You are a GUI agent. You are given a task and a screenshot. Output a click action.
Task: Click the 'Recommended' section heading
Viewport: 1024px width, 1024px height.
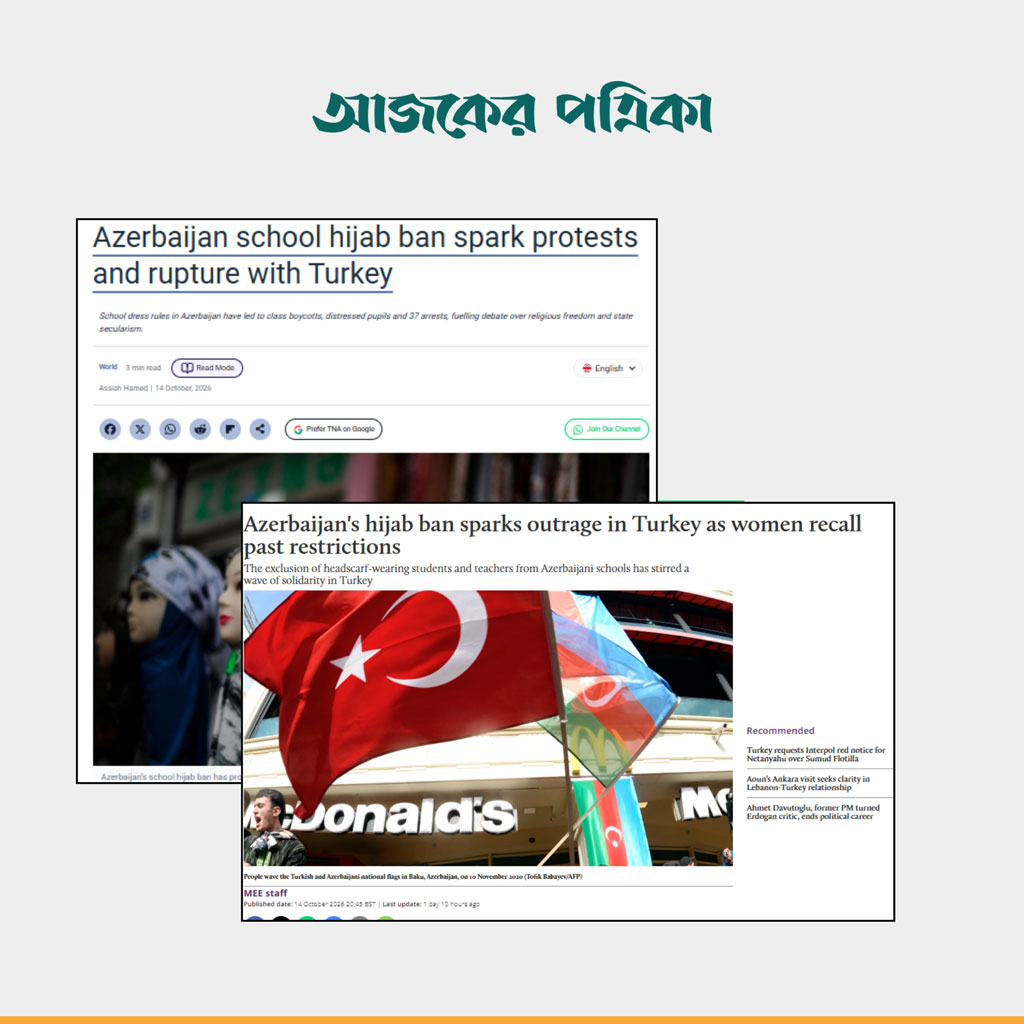pyautogui.click(x=780, y=731)
